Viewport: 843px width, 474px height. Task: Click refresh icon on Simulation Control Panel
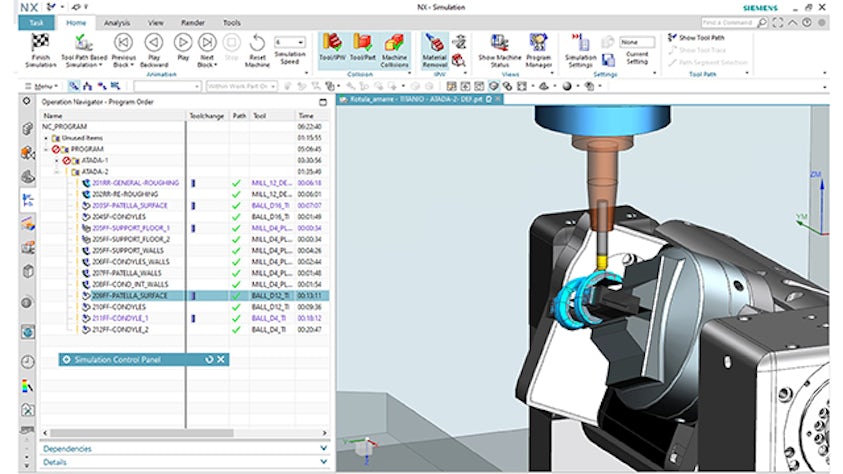(x=209, y=360)
